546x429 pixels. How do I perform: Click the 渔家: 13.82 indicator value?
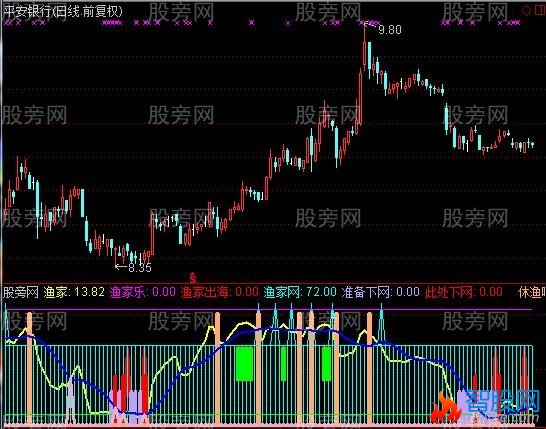click(x=74, y=292)
